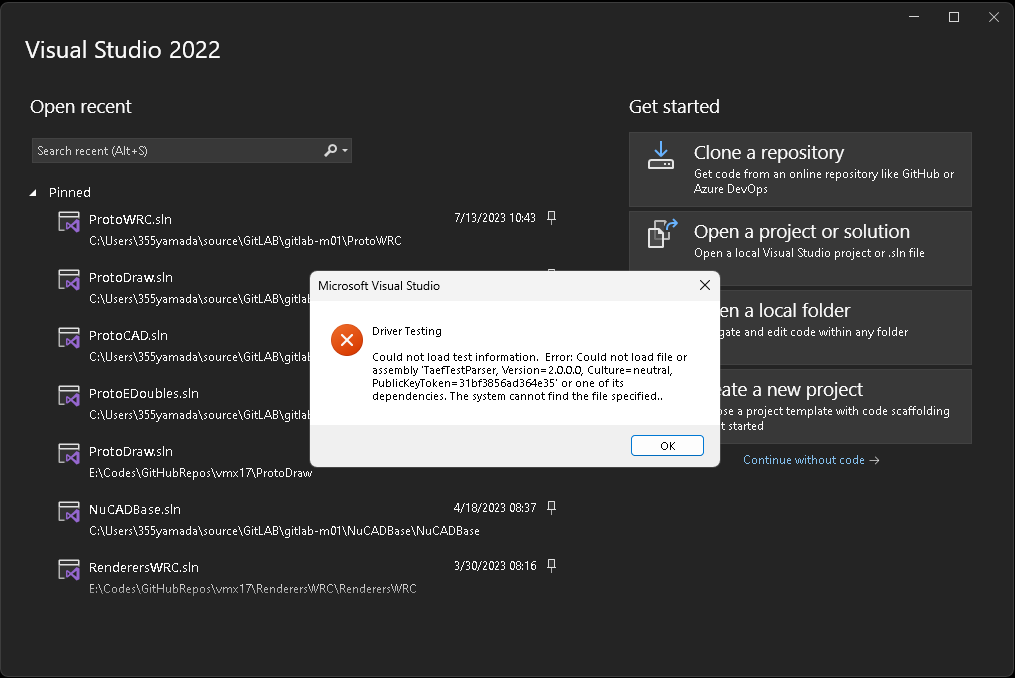Open the search options dropdown arrow
The height and width of the screenshot is (678, 1015).
click(345, 150)
